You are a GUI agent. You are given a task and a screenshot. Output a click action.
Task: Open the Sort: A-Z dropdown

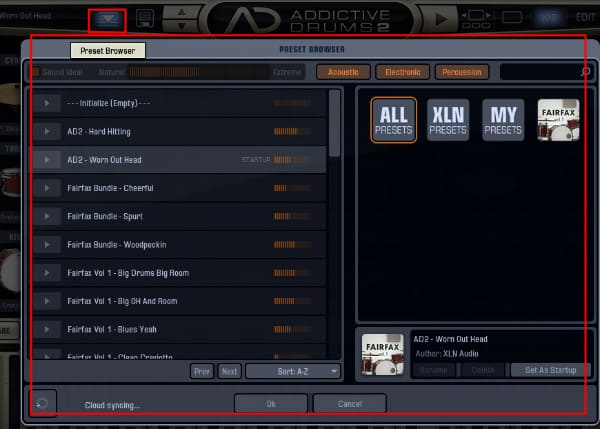293,372
